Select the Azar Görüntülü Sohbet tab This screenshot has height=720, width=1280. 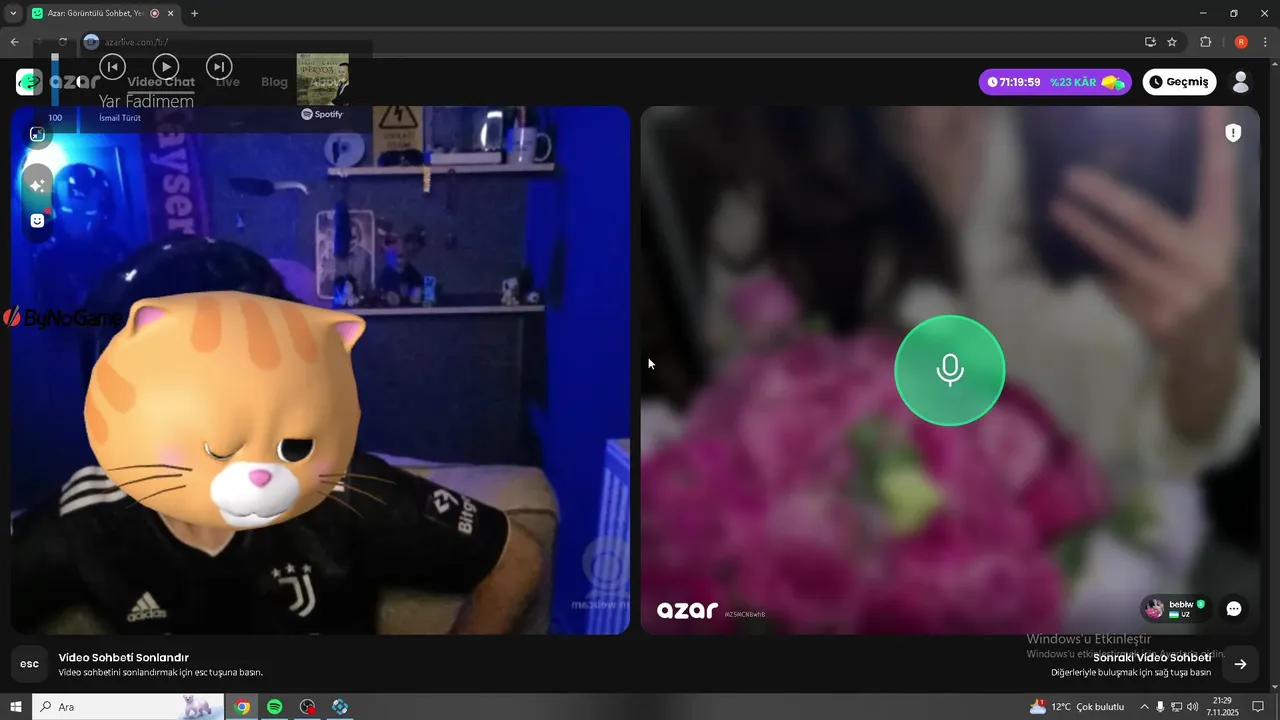pyautogui.click(x=102, y=13)
